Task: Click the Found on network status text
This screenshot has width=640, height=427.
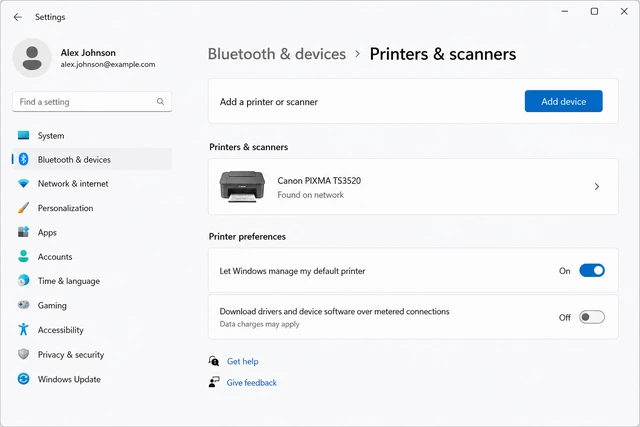Action: click(x=311, y=195)
